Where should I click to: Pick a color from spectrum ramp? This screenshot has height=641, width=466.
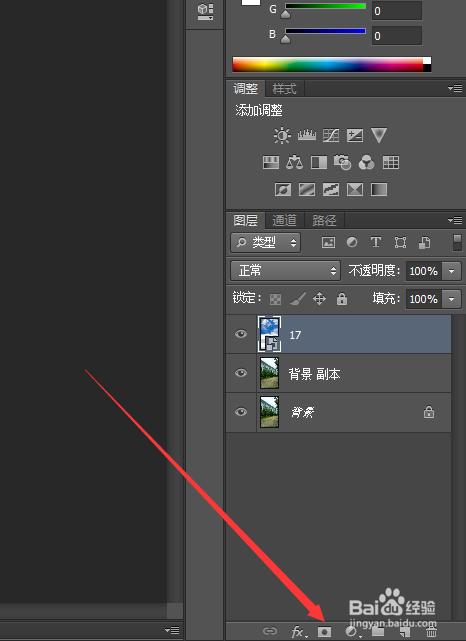(x=332, y=64)
